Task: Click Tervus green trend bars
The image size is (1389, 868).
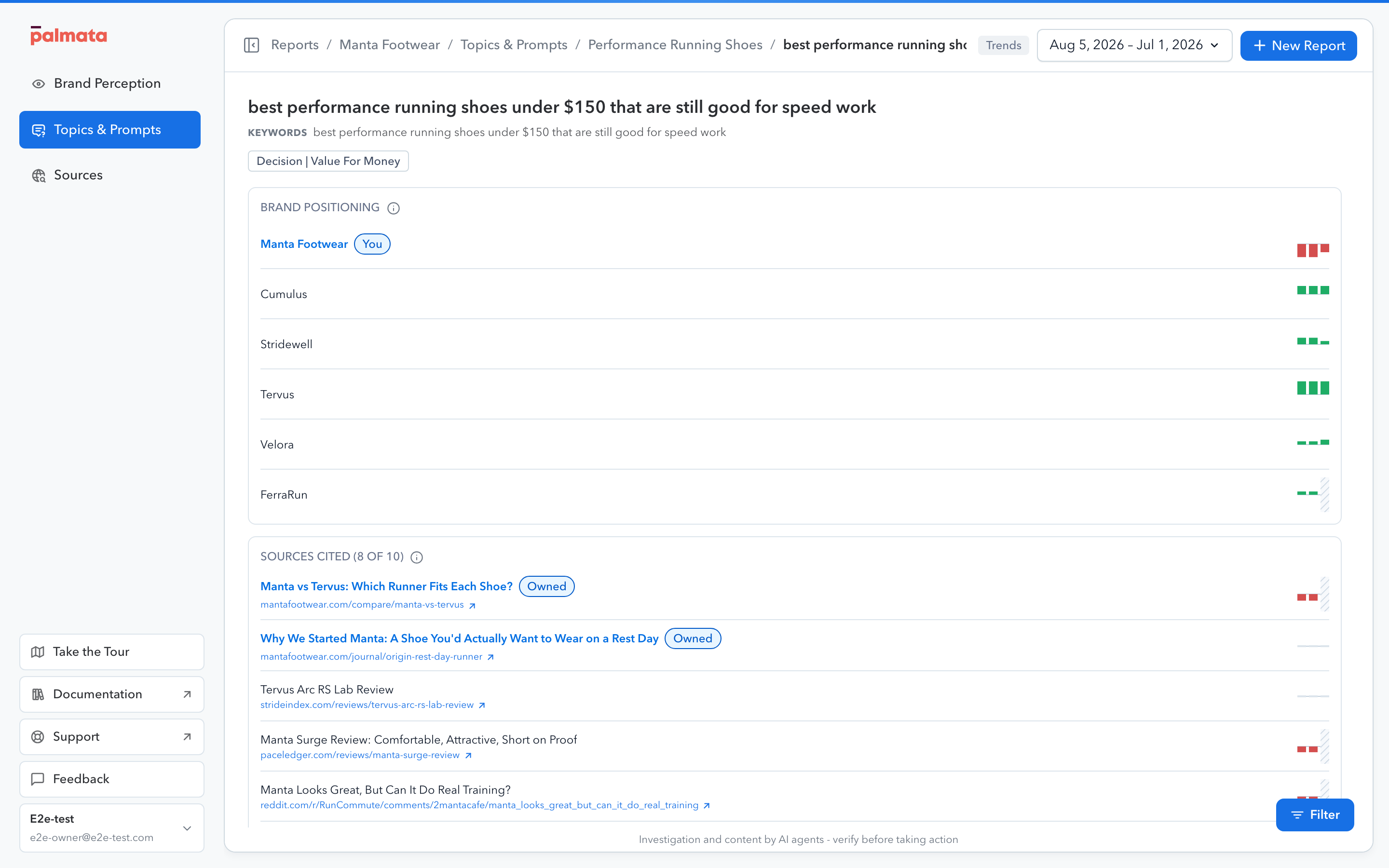Action: click(1313, 388)
